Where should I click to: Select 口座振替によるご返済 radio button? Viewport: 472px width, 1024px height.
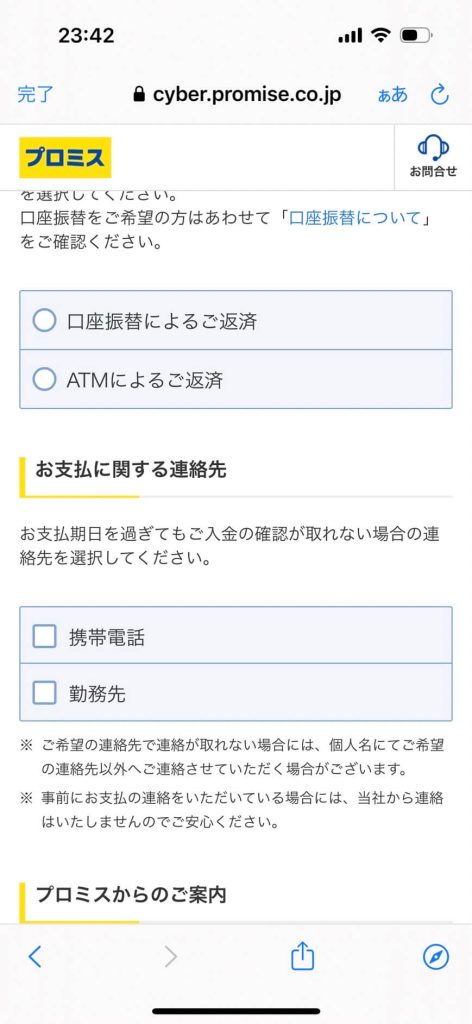coord(44,321)
